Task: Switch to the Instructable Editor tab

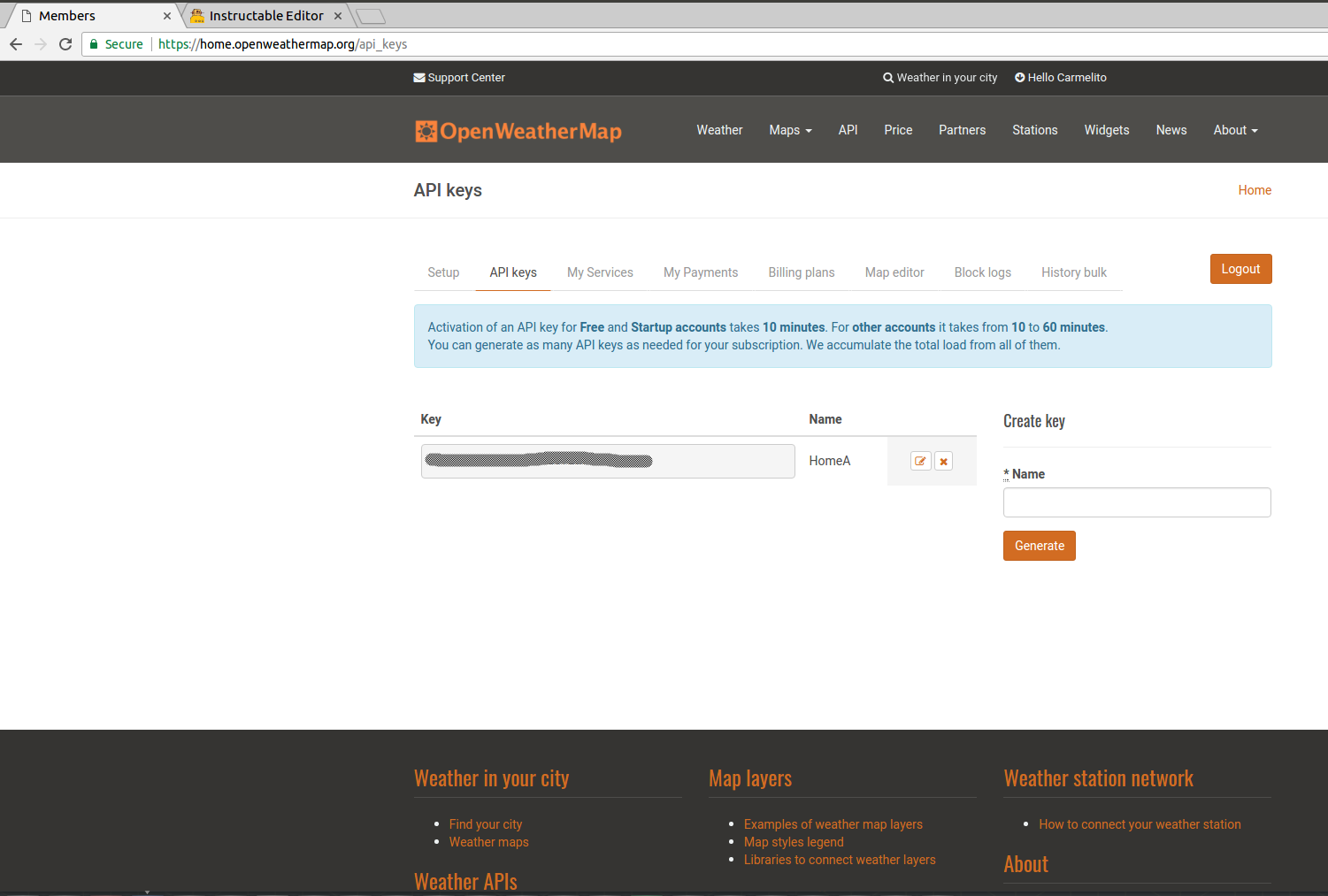Action: 265,16
